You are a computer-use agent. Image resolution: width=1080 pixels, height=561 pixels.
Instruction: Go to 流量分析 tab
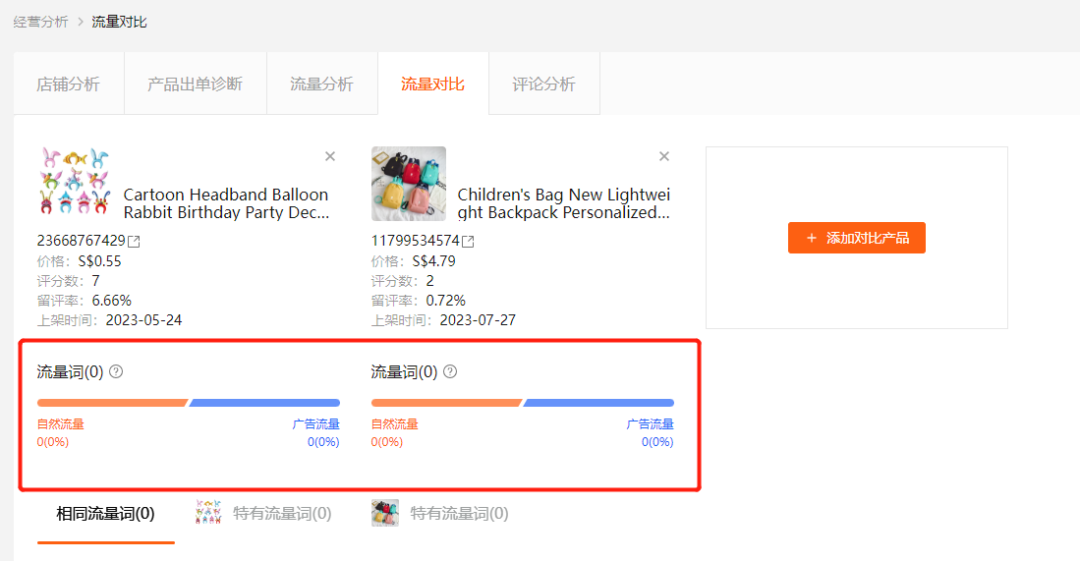coord(322,84)
